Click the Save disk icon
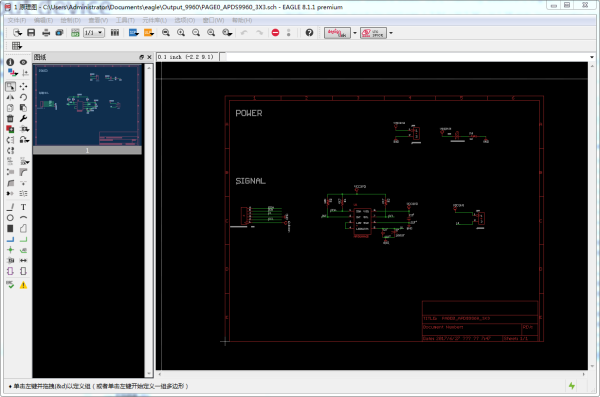Screen dimensions: 600x397 click(x=31, y=33)
